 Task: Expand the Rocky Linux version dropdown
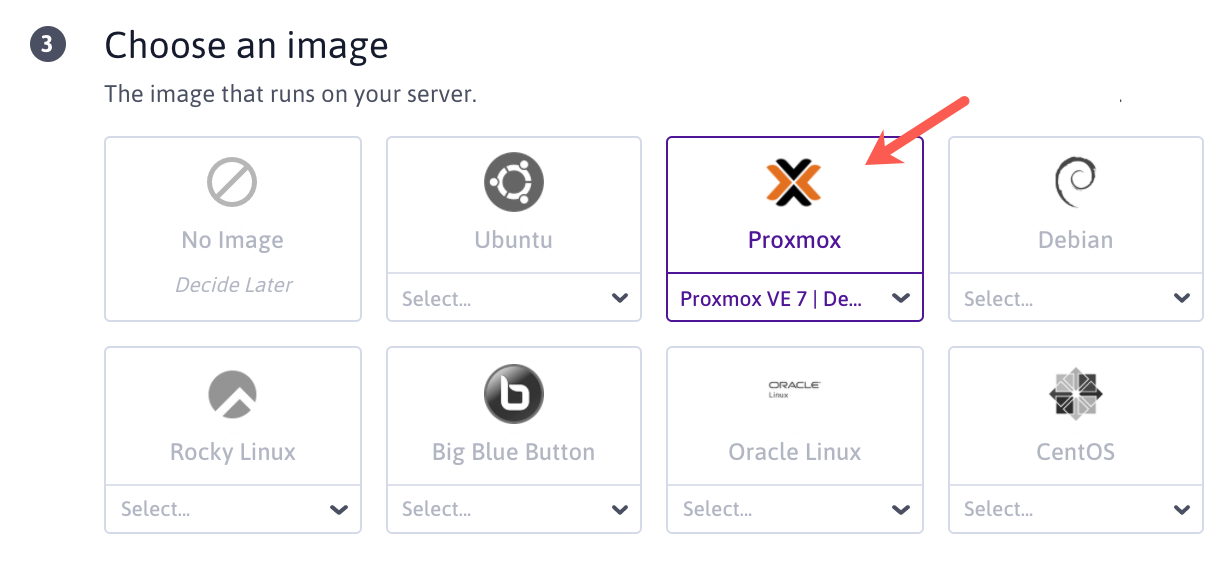(x=232, y=509)
